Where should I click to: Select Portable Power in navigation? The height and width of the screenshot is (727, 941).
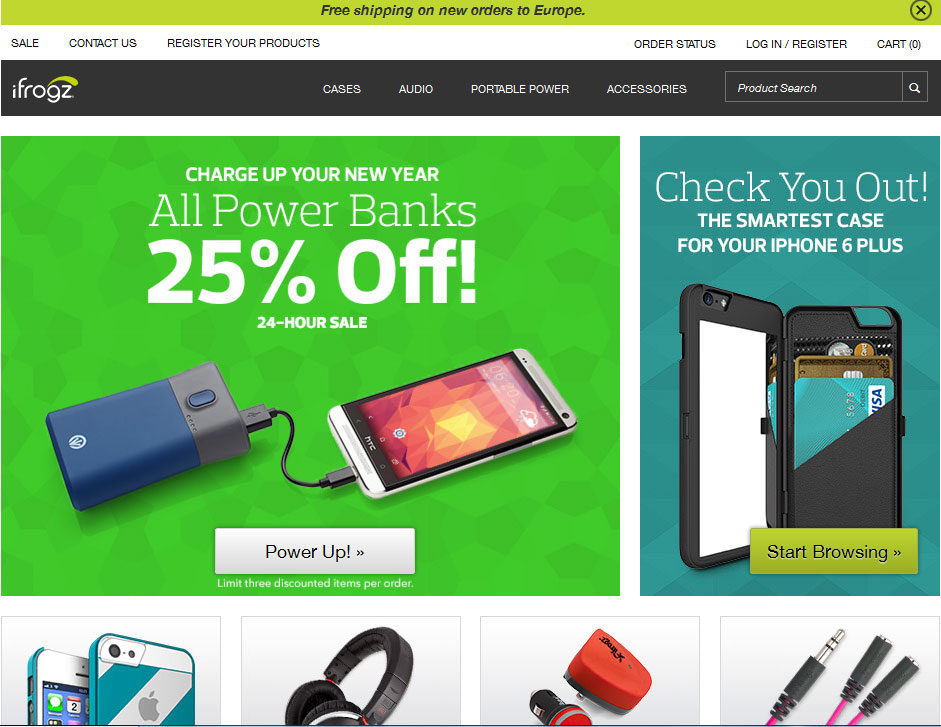click(x=520, y=89)
